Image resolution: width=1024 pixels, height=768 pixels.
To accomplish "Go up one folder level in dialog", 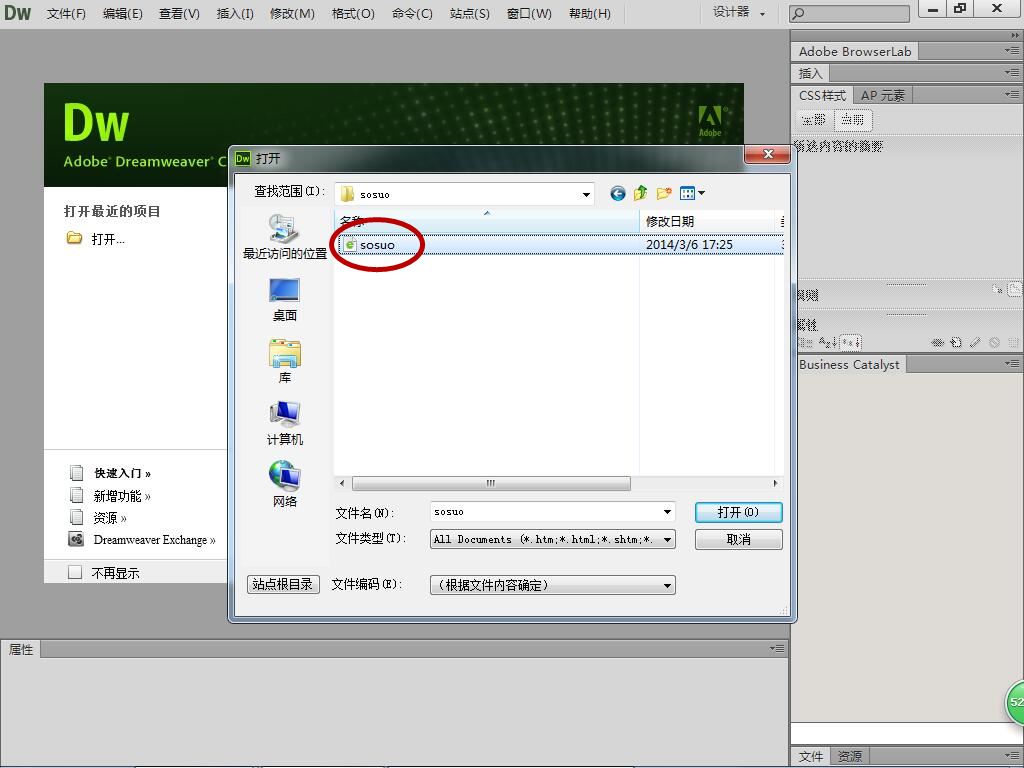I will (x=641, y=193).
